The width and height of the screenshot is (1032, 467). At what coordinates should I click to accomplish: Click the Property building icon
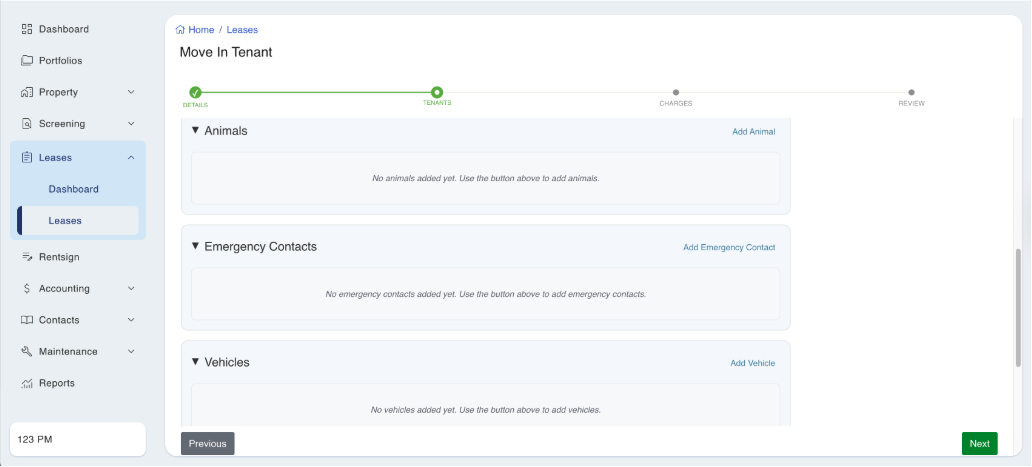click(27, 92)
